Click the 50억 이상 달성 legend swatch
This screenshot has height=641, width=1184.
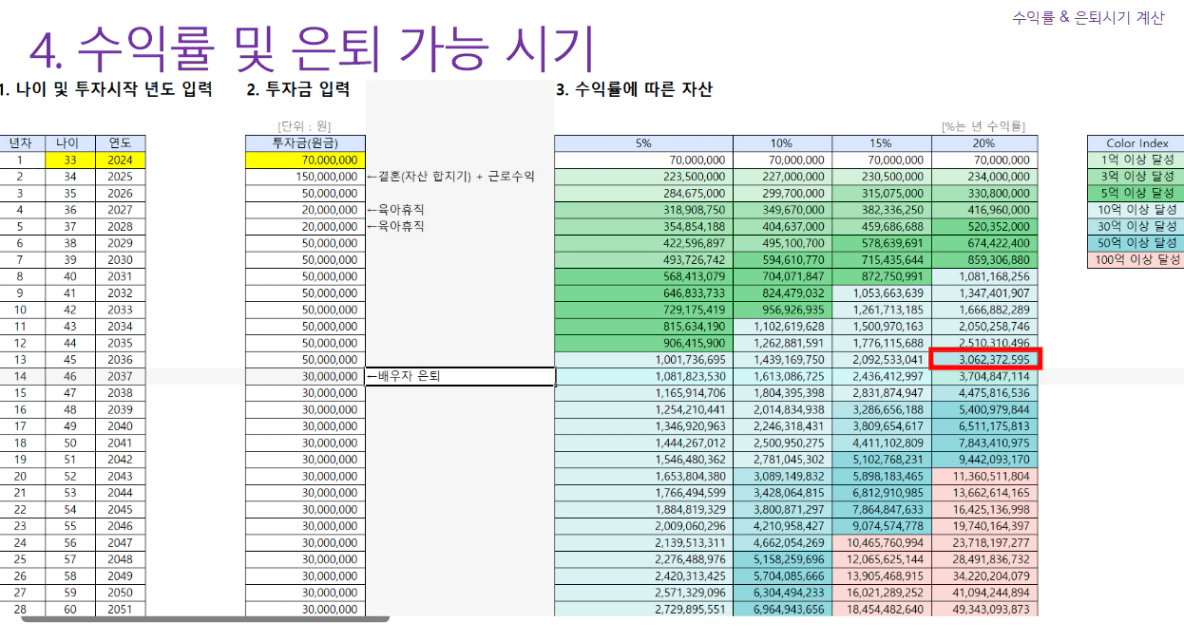point(1136,243)
